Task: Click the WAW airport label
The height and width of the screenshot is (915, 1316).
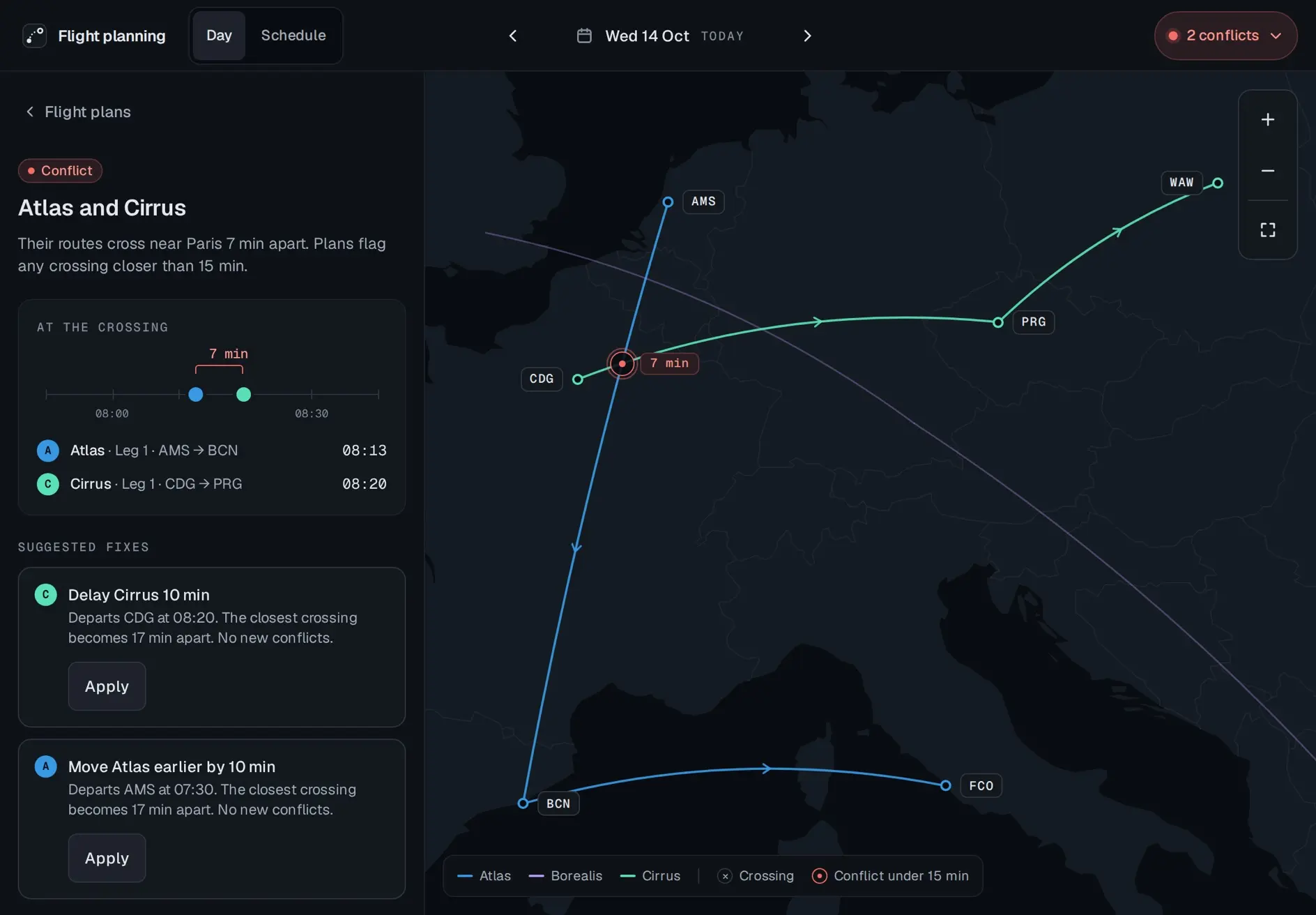Action: tap(1181, 183)
